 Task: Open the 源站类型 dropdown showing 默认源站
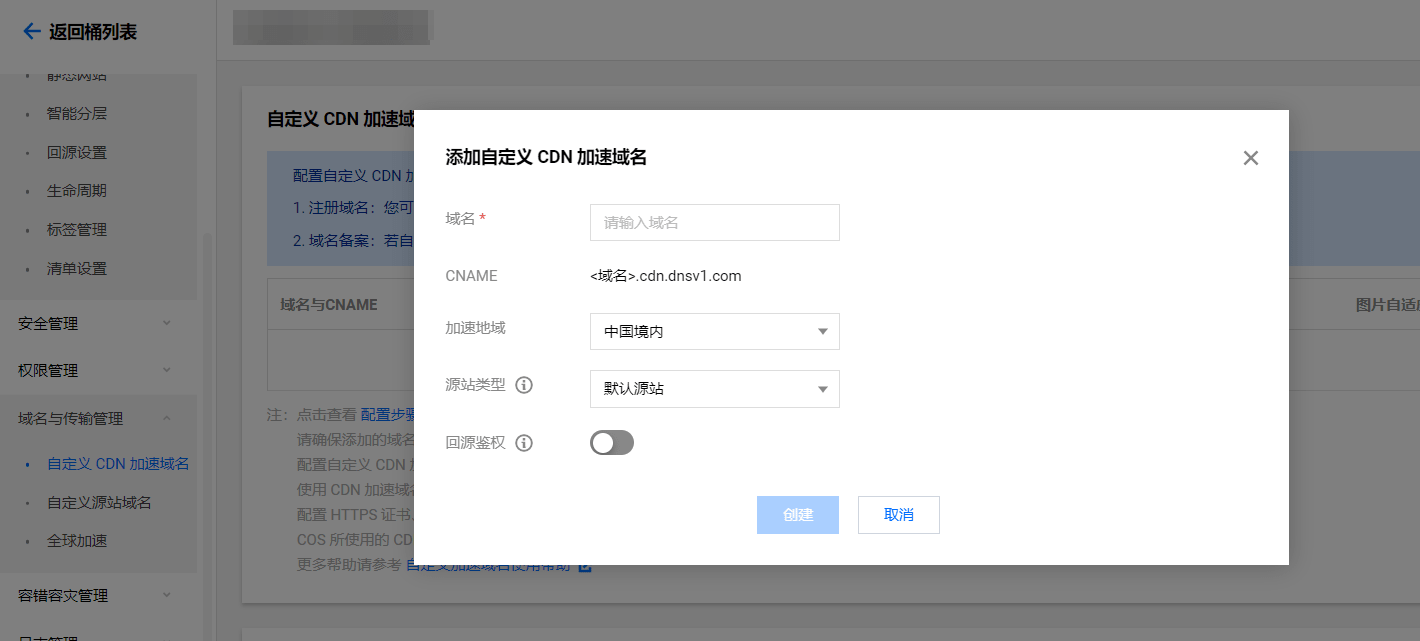pyautogui.click(x=714, y=388)
